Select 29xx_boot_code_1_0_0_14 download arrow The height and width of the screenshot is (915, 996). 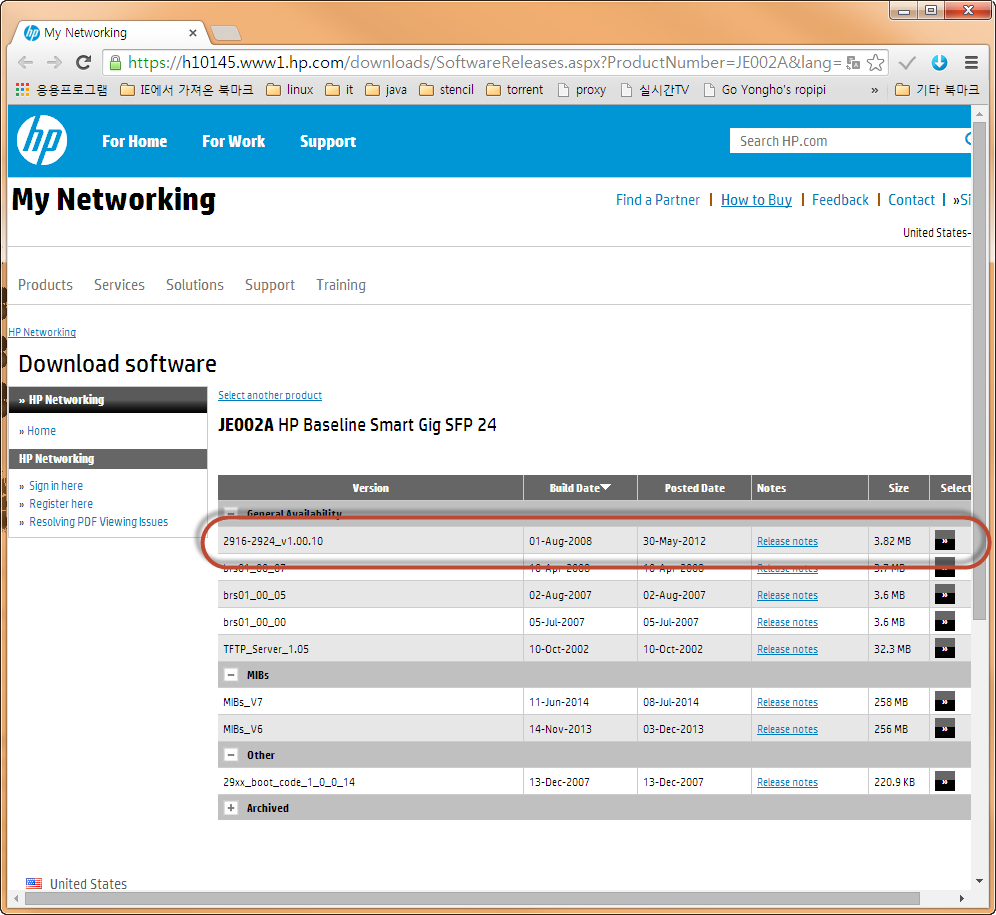point(945,782)
